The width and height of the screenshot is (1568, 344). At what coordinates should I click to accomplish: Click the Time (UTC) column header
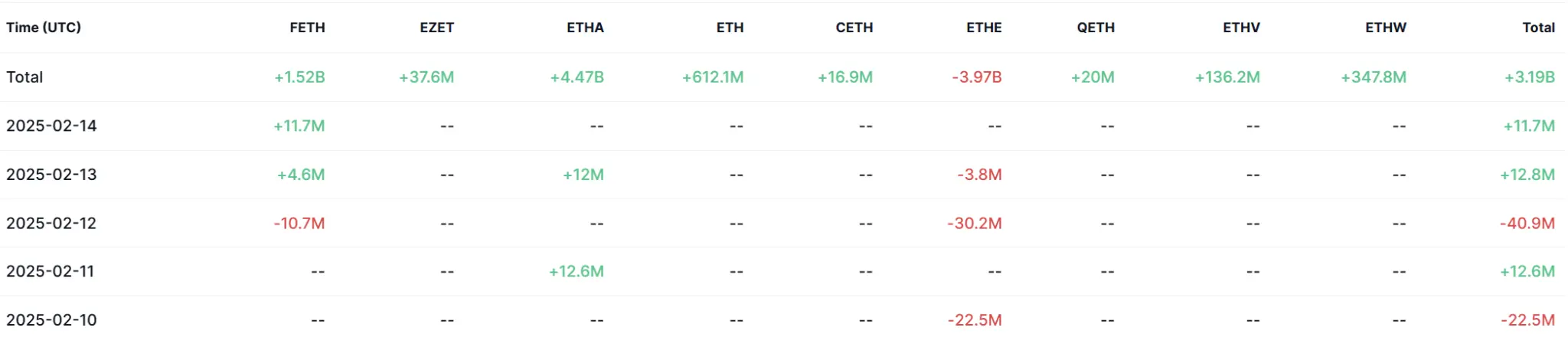pyautogui.click(x=44, y=28)
